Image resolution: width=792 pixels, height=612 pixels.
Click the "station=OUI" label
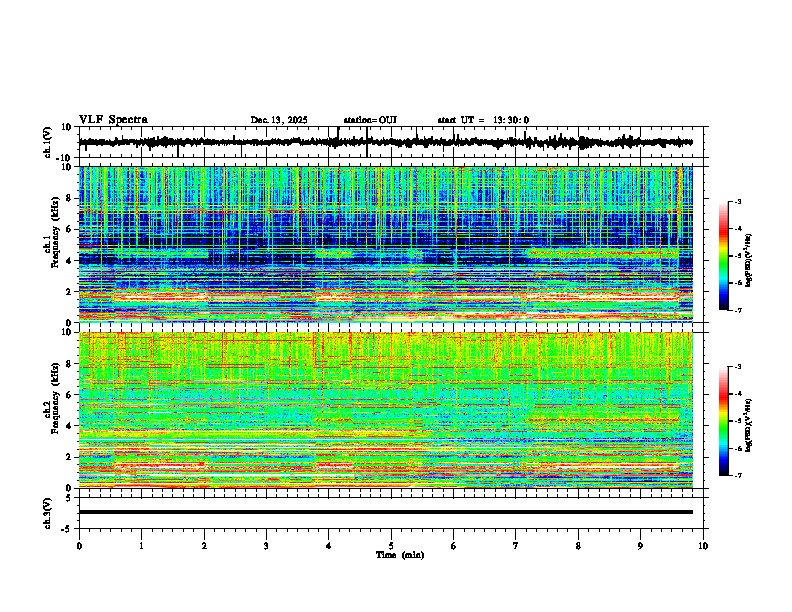(x=370, y=120)
